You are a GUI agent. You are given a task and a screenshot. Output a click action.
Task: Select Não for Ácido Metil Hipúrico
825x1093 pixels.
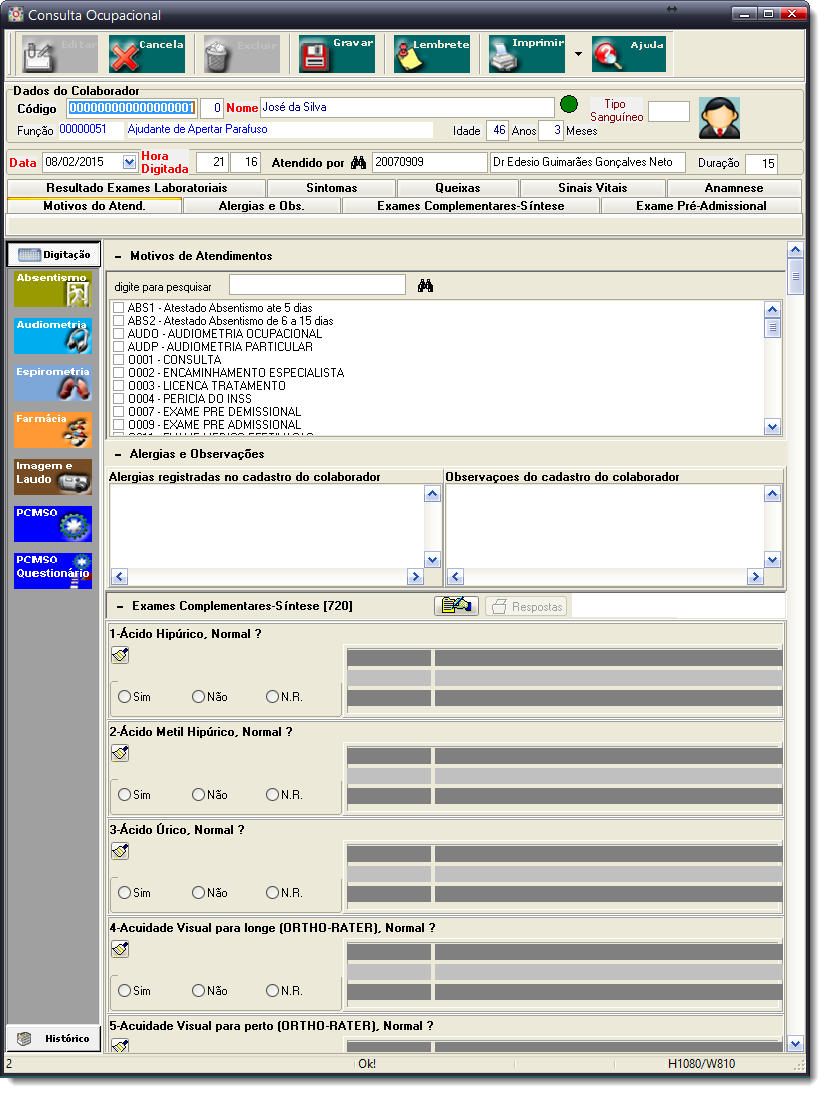[199, 795]
